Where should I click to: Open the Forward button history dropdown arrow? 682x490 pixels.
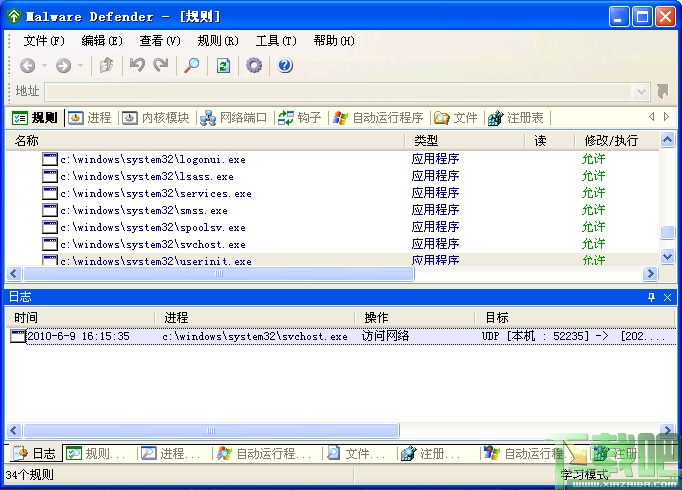coord(80,66)
